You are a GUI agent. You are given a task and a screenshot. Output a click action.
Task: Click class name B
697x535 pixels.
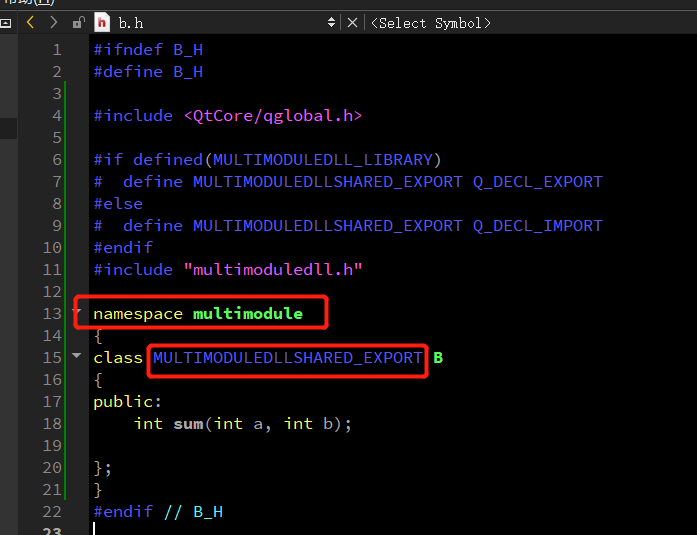438,358
